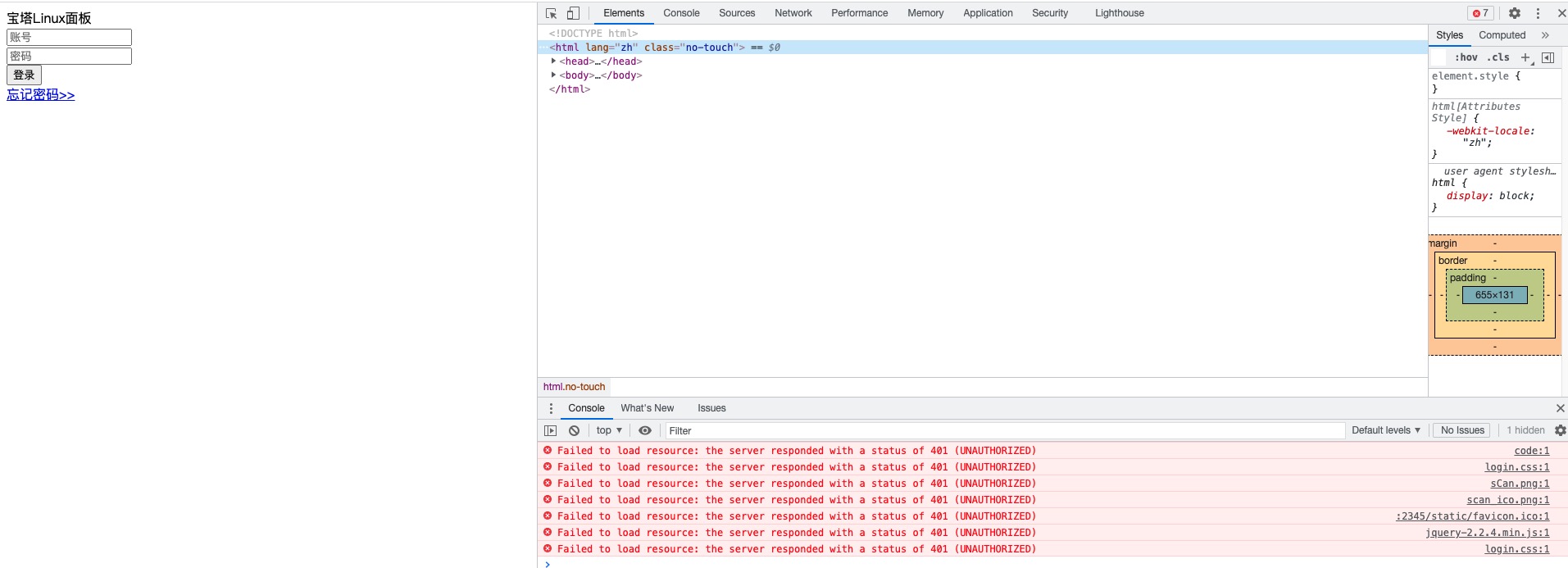Click the 登录 login button
The width and height of the screenshot is (1568, 568).
[x=24, y=75]
